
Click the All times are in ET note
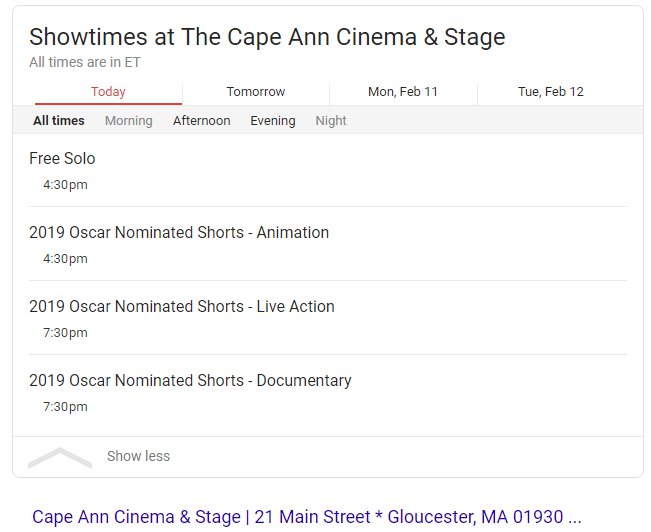(85, 62)
